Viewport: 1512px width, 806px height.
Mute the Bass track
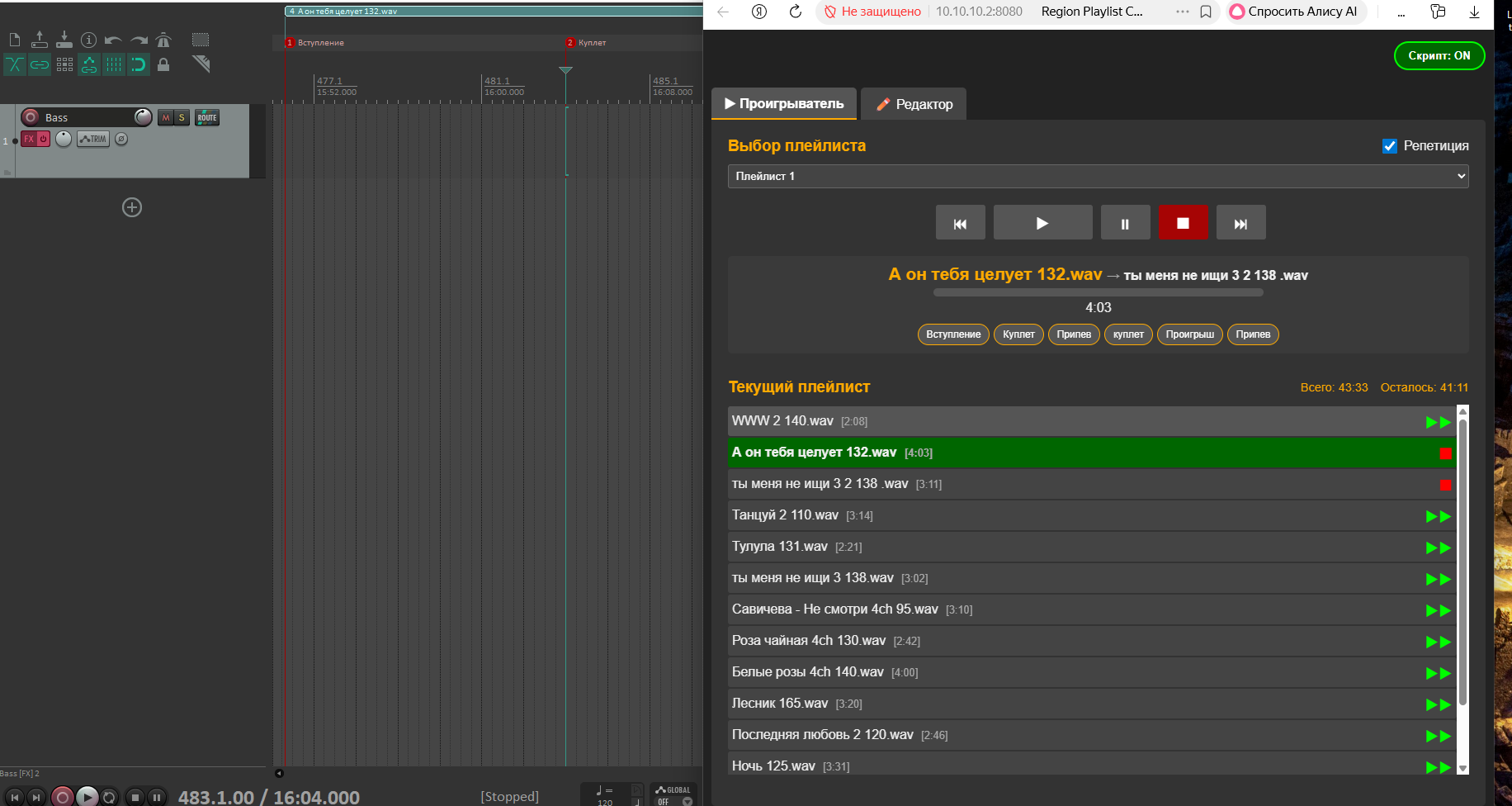166,118
